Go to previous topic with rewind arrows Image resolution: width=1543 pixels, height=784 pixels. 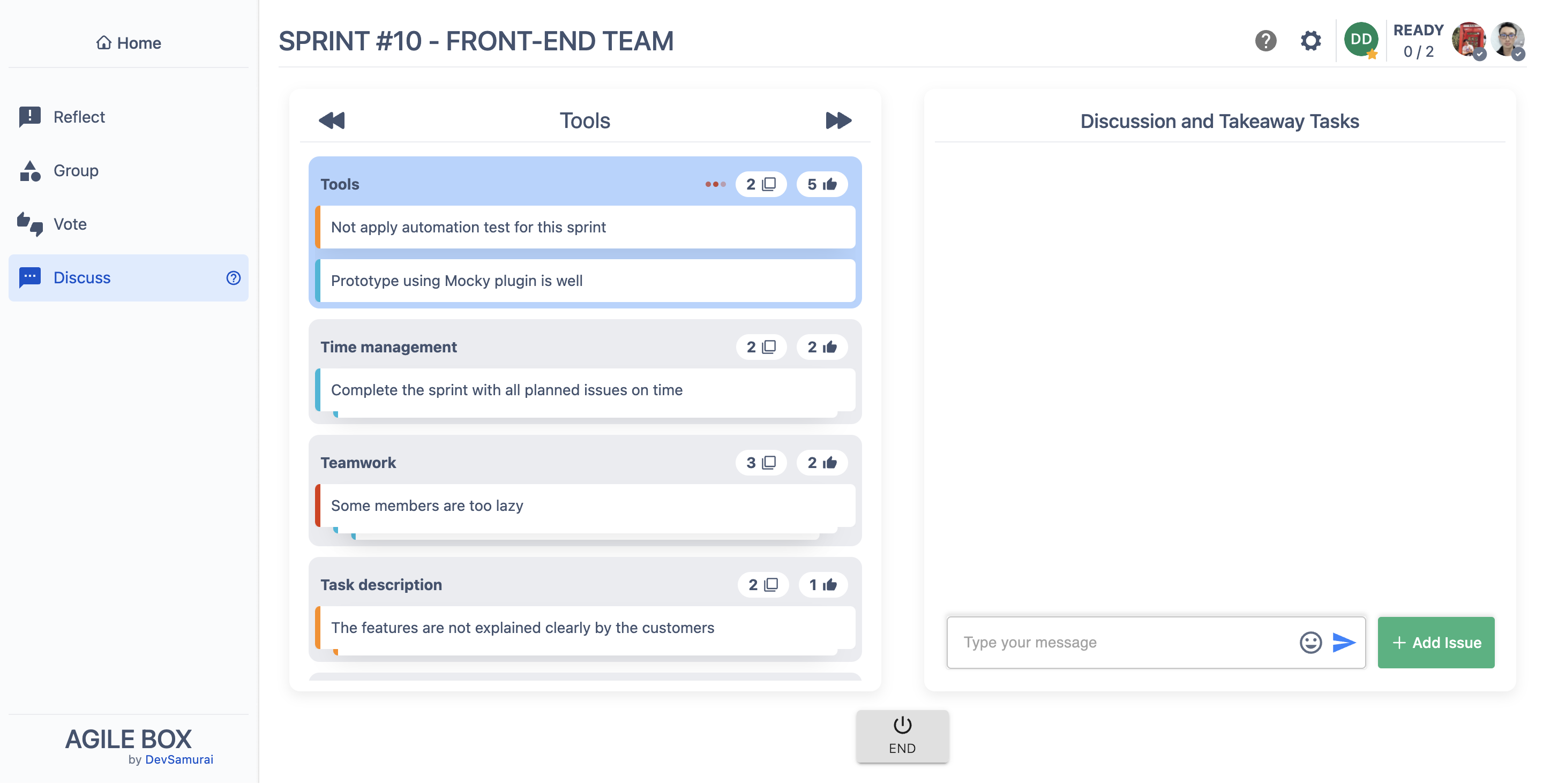click(x=331, y=120)
